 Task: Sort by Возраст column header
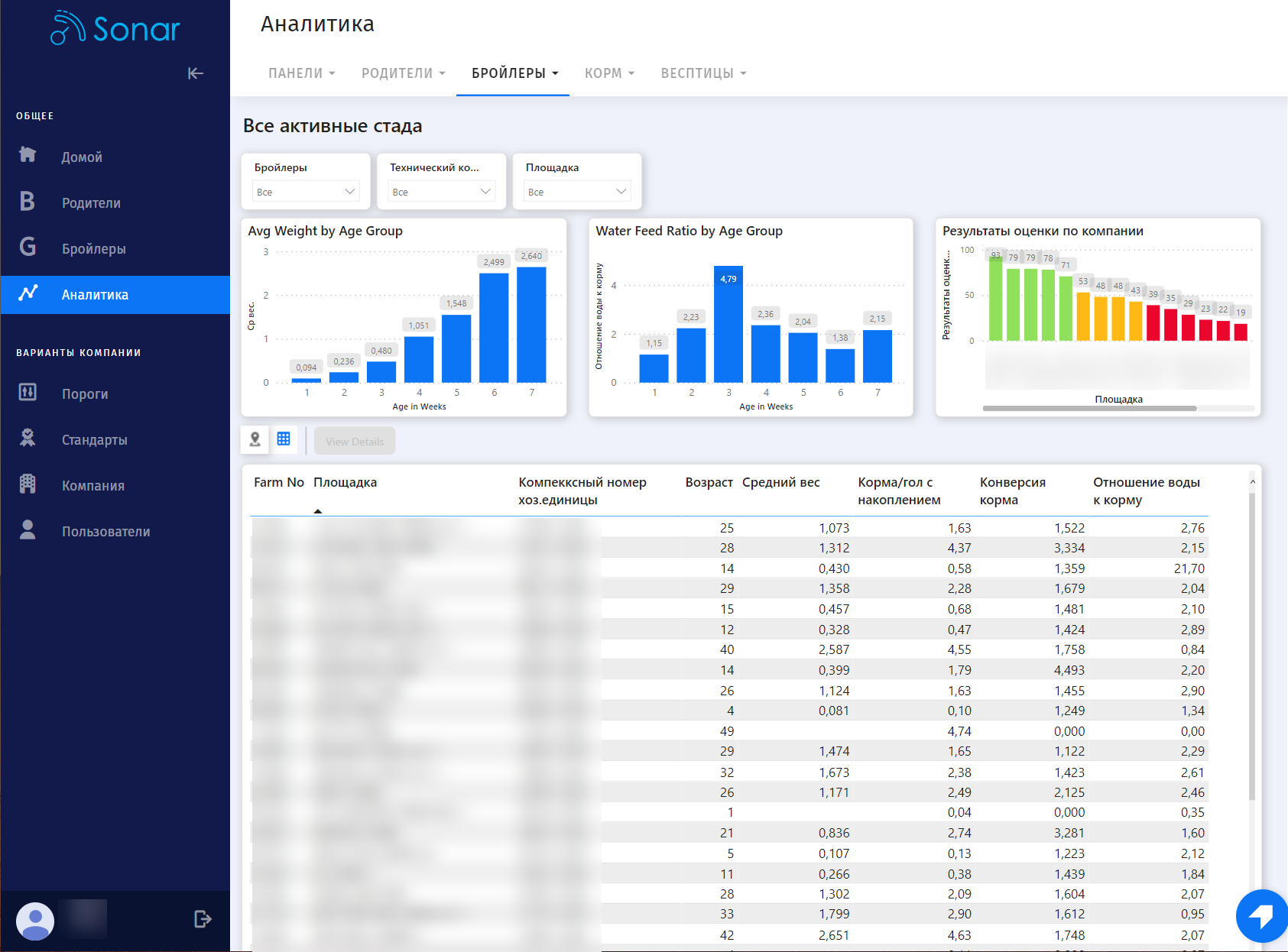pyautogui.click(x=709, y=482)
